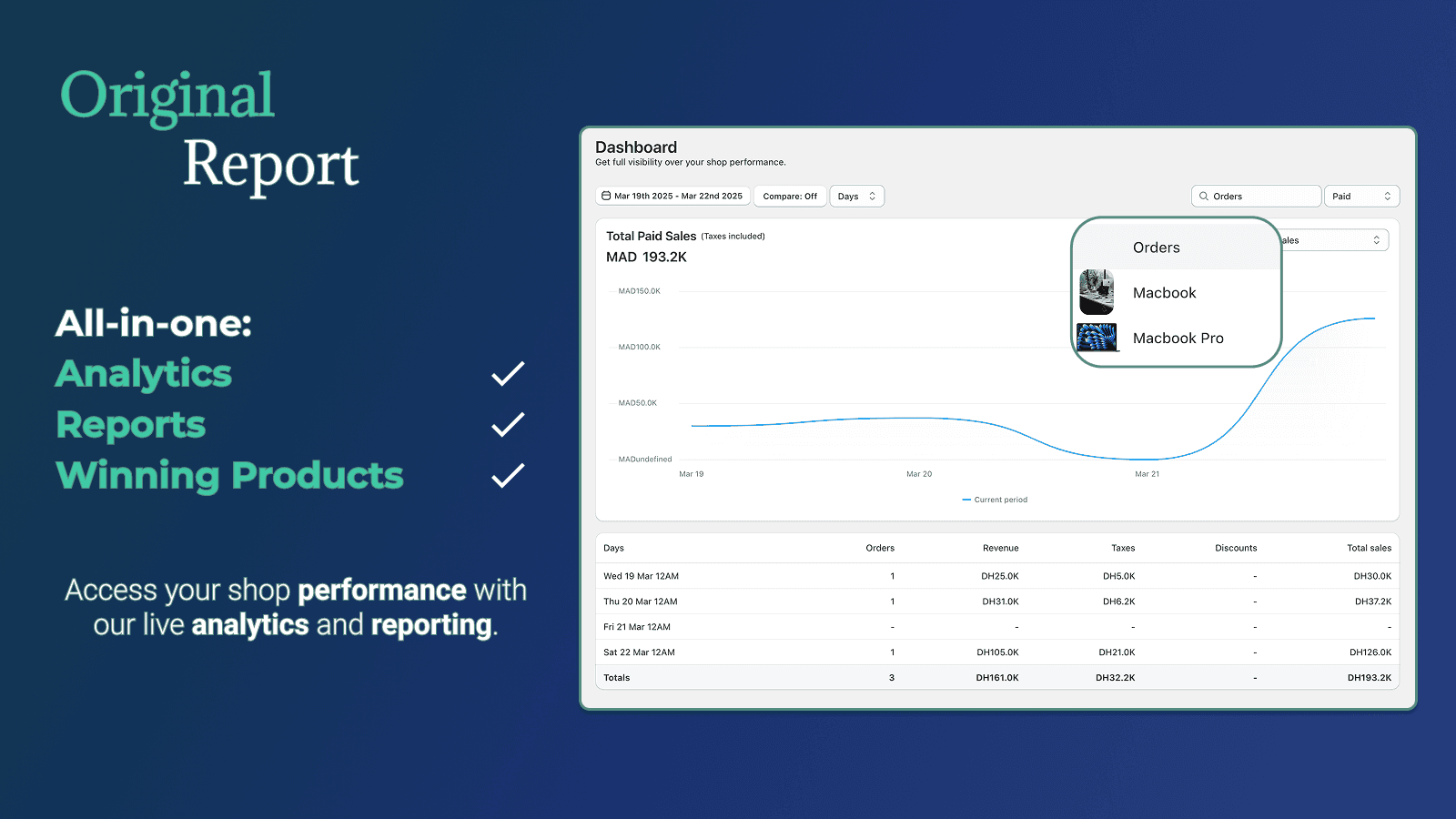The width and height of the screenshot is (1456, 819).
Task: Toggle the Current period legend marker
Action: point(966,500)
